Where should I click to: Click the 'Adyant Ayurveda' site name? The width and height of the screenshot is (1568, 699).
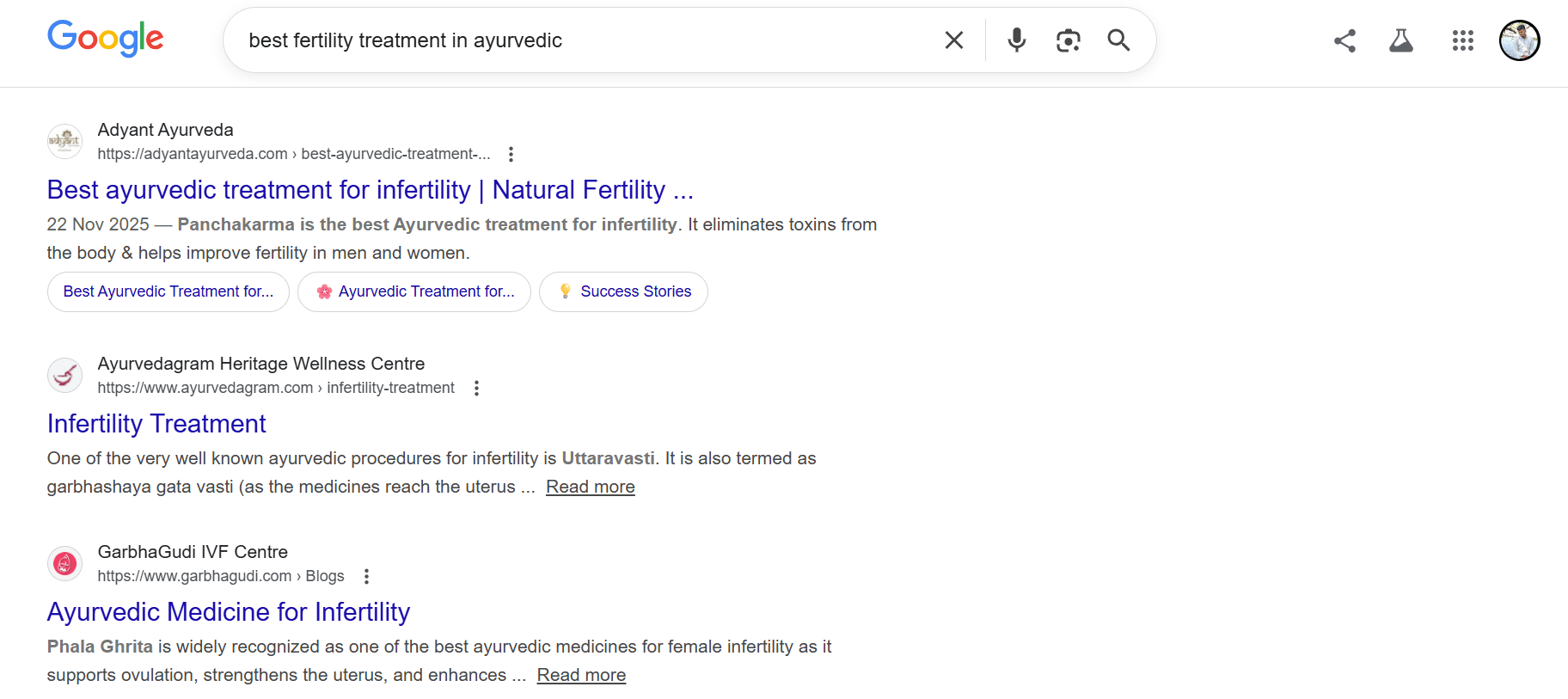click(165, 130)
